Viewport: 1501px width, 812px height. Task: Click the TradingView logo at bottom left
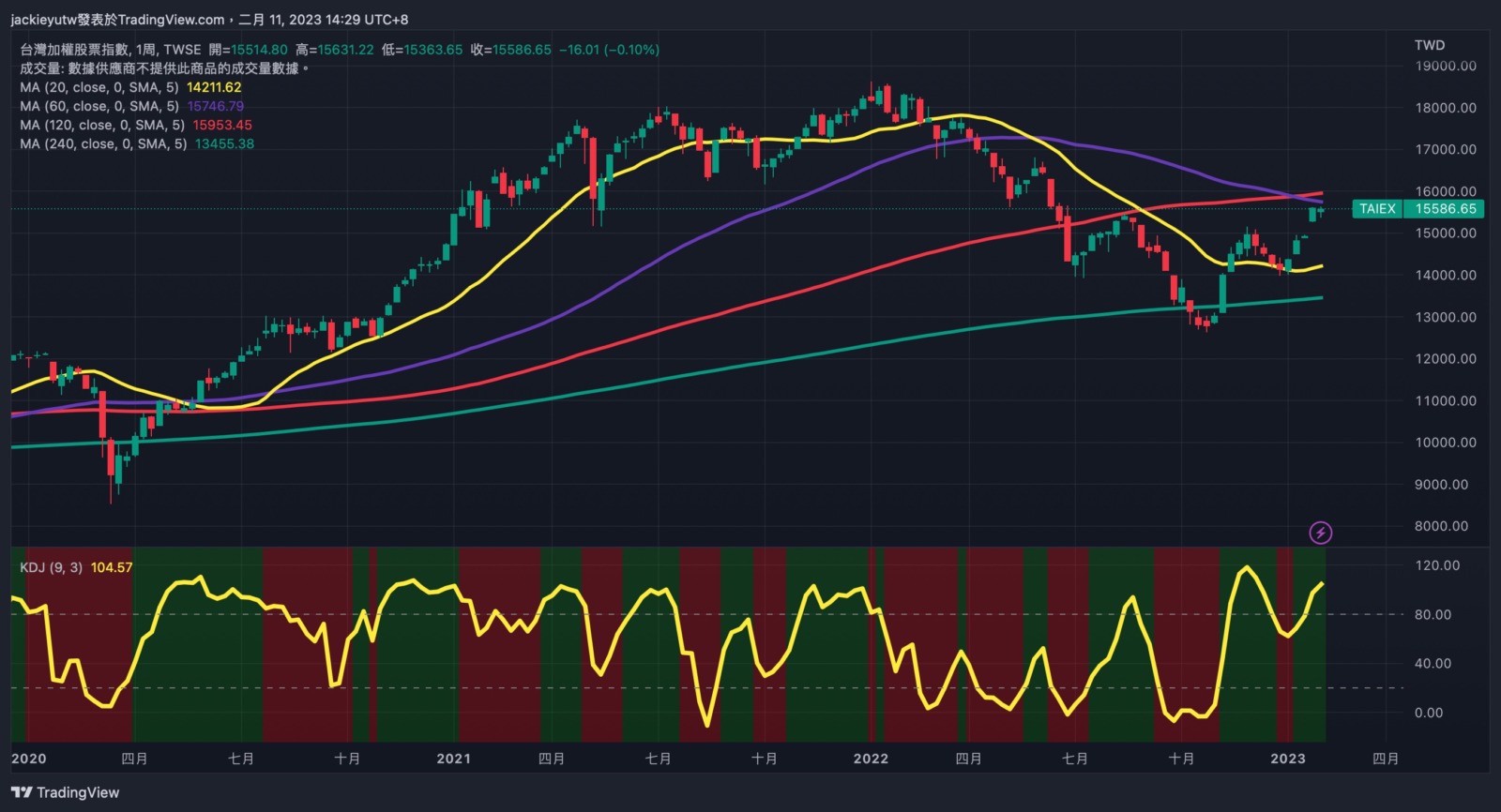click(x=66, y=792)
